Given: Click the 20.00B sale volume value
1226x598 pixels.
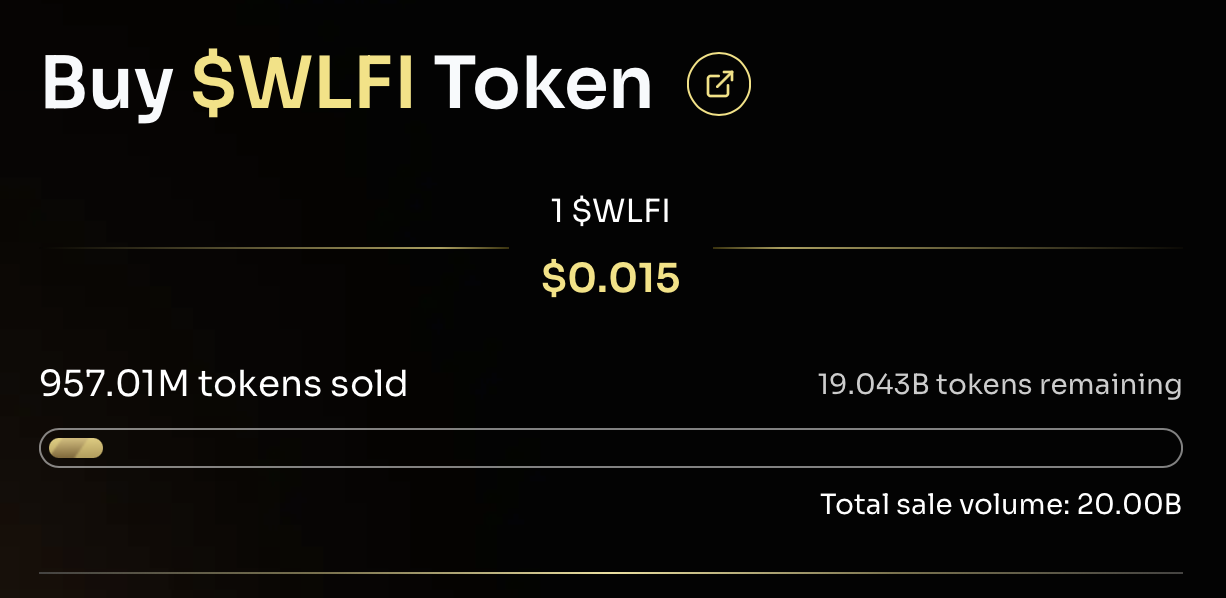Looking at the screenshot, I should click(1129, 504).
